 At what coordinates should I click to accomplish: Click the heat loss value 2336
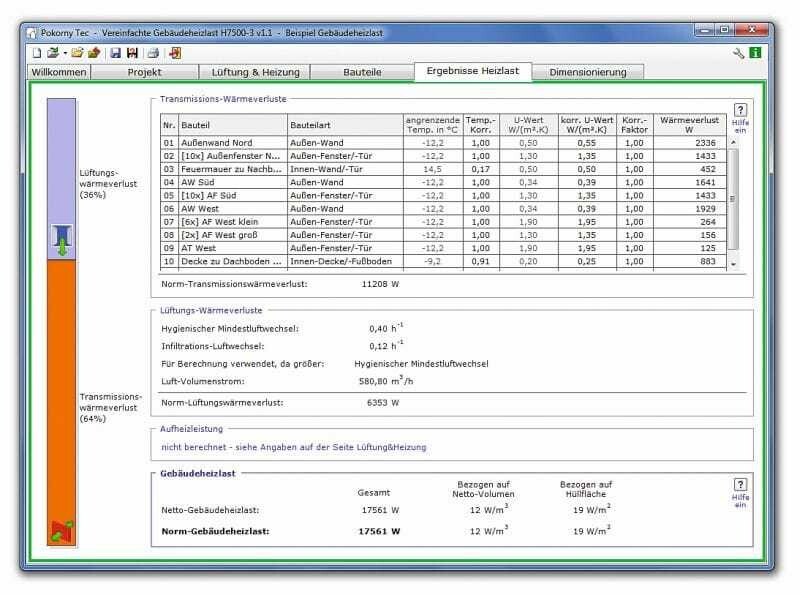tap(705, 143)
